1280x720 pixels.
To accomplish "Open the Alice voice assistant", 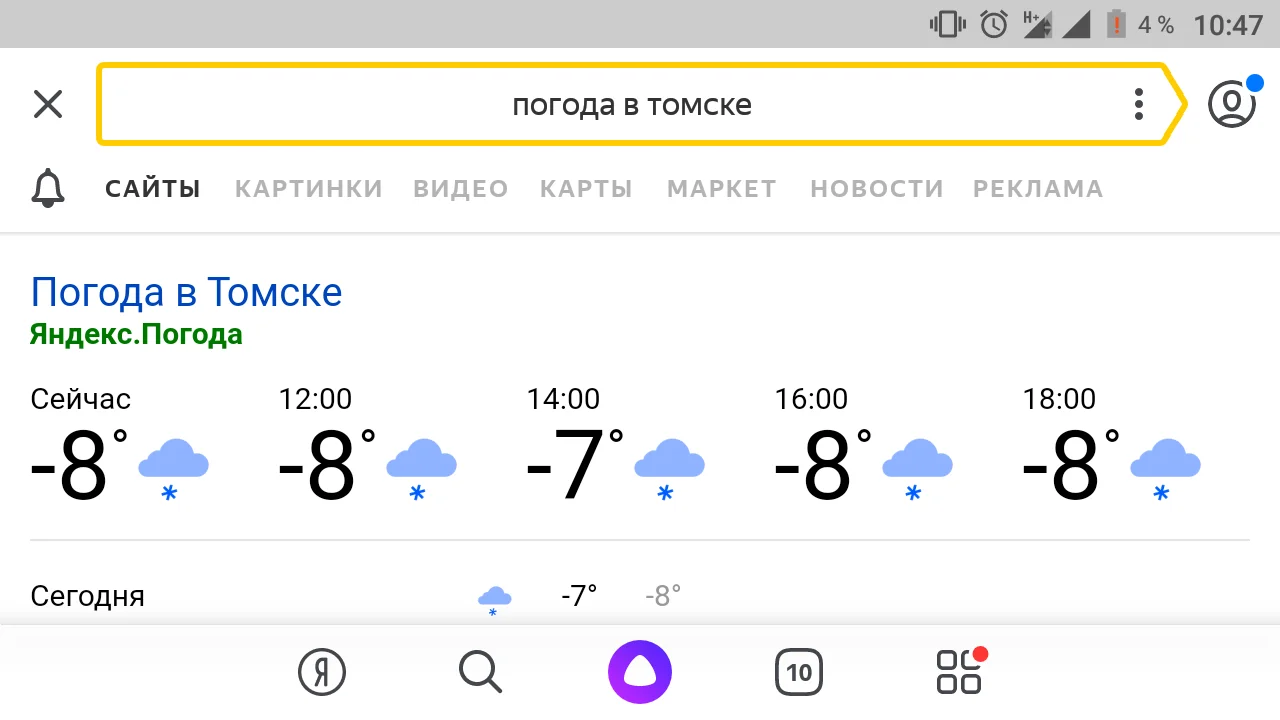I will pos(639,671).
